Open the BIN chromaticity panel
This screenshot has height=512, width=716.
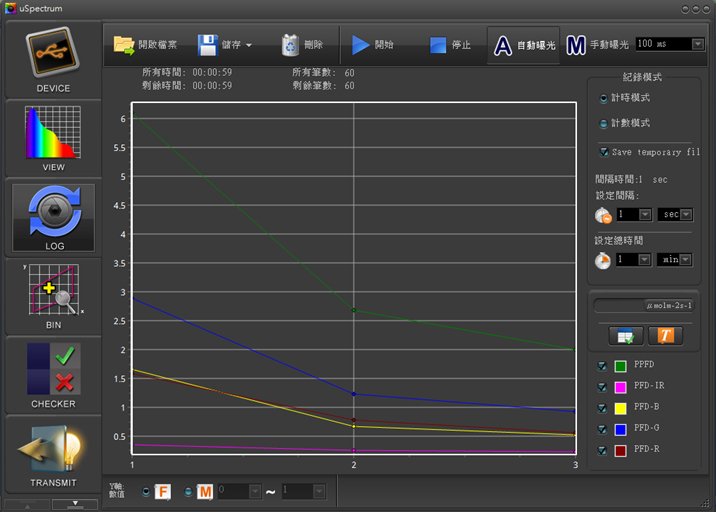coord(53,290)
